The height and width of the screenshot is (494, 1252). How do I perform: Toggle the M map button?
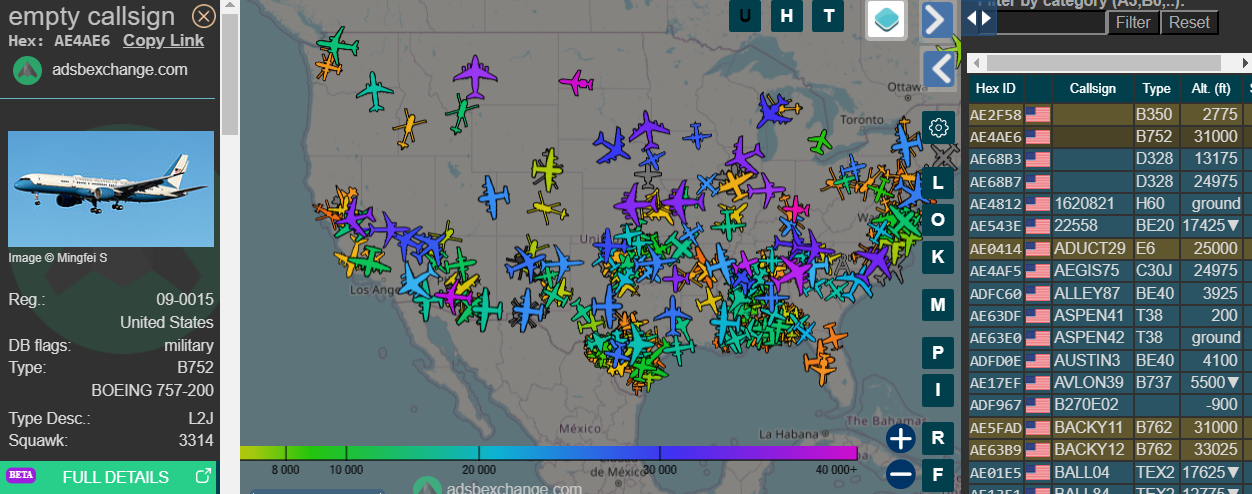(938, 304)
